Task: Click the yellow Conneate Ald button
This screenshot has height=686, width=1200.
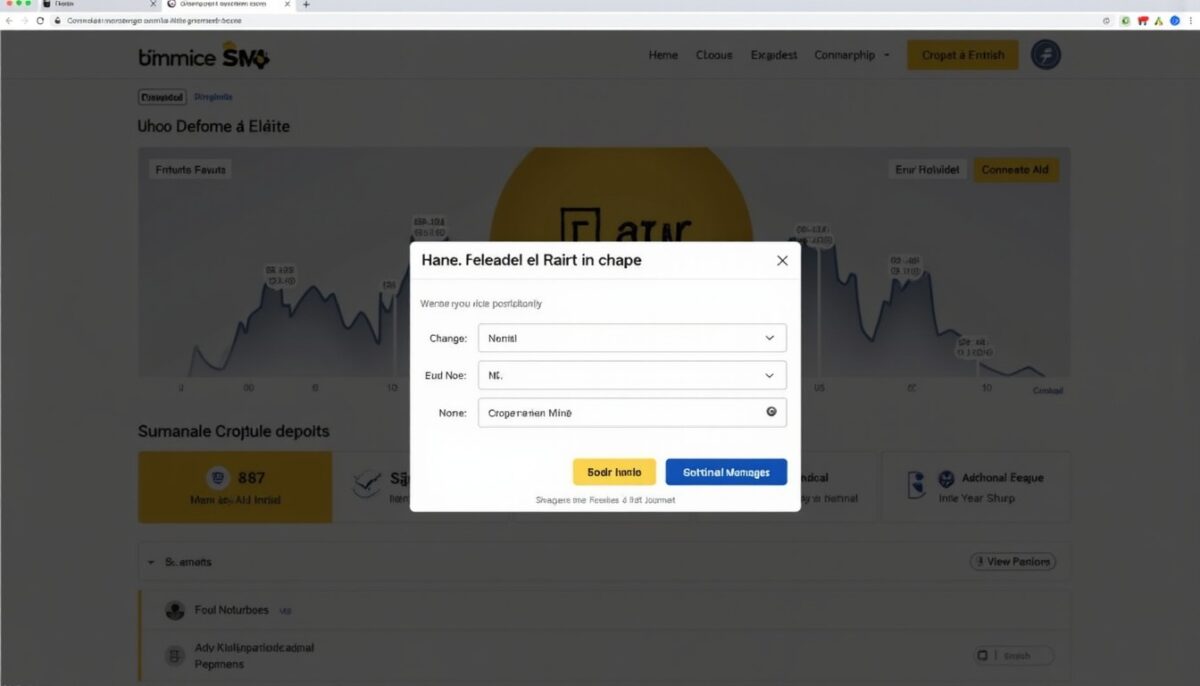Action: 1015,170
